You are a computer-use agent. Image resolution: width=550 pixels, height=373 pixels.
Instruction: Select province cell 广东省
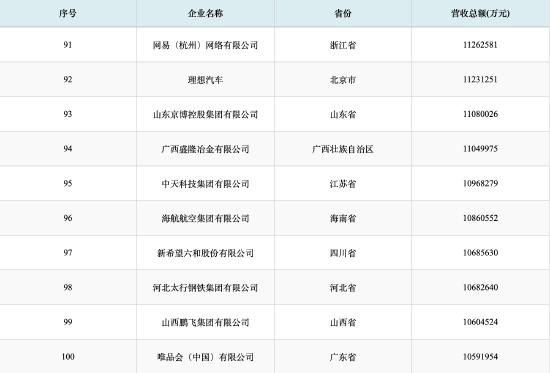343,357
